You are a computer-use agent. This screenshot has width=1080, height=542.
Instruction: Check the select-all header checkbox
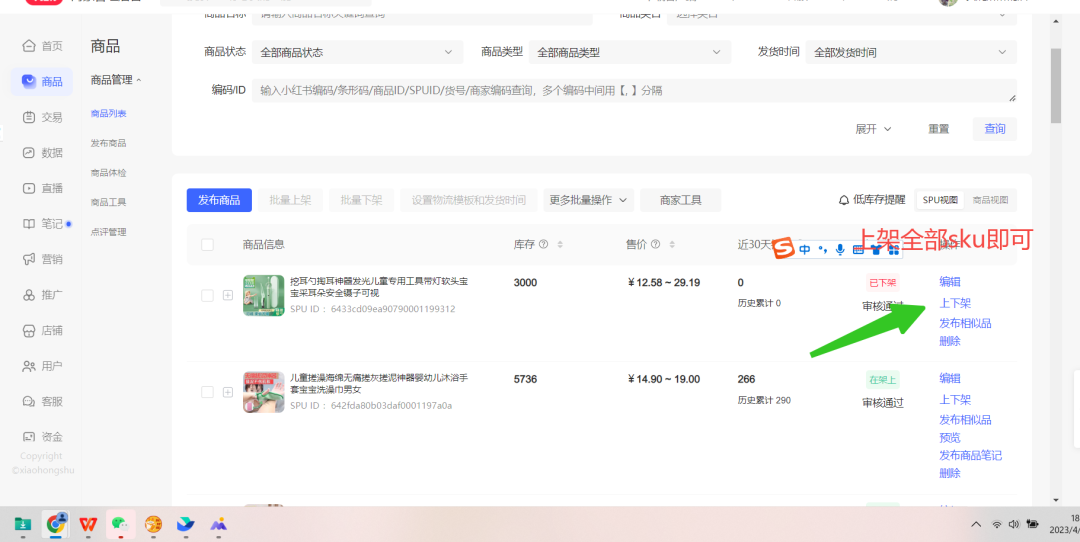(x=207, y=244)
